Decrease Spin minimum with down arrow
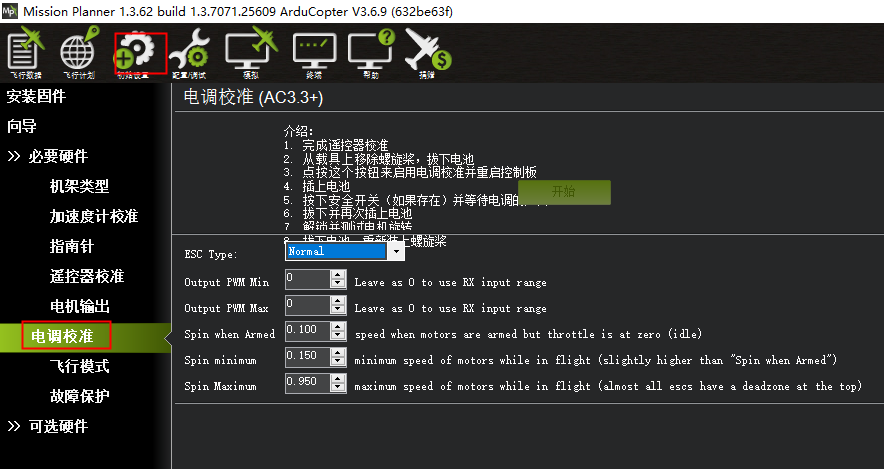The width and height of the screenshot is (884, 469). tap(338, 362)
